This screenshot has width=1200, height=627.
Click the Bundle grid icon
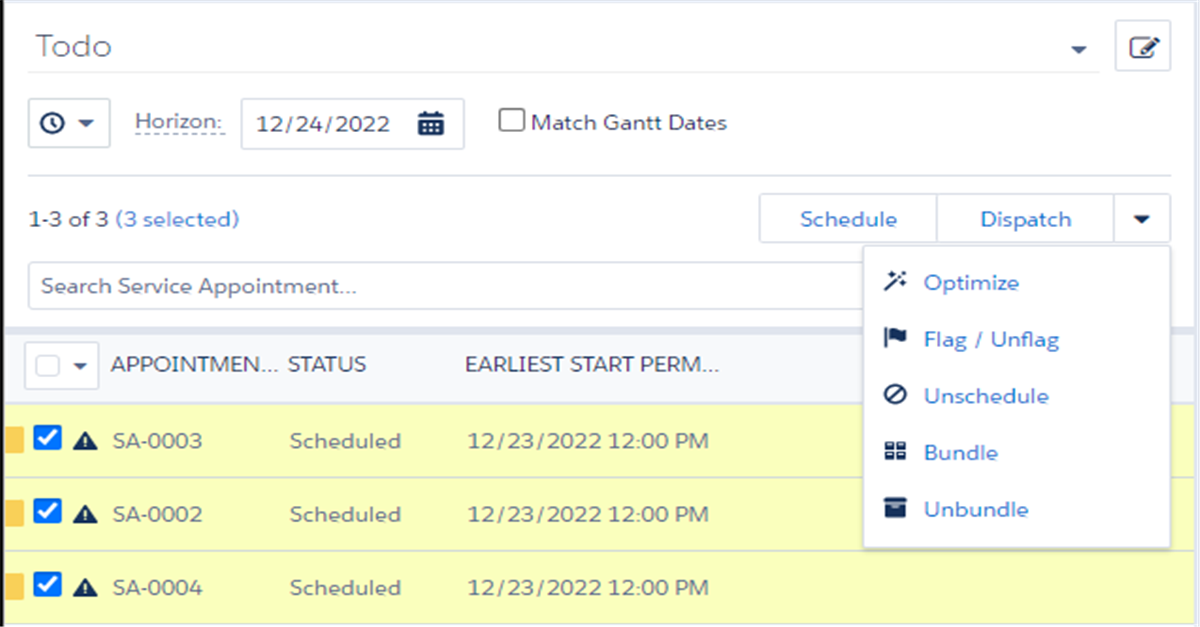[x=895, y=453]
